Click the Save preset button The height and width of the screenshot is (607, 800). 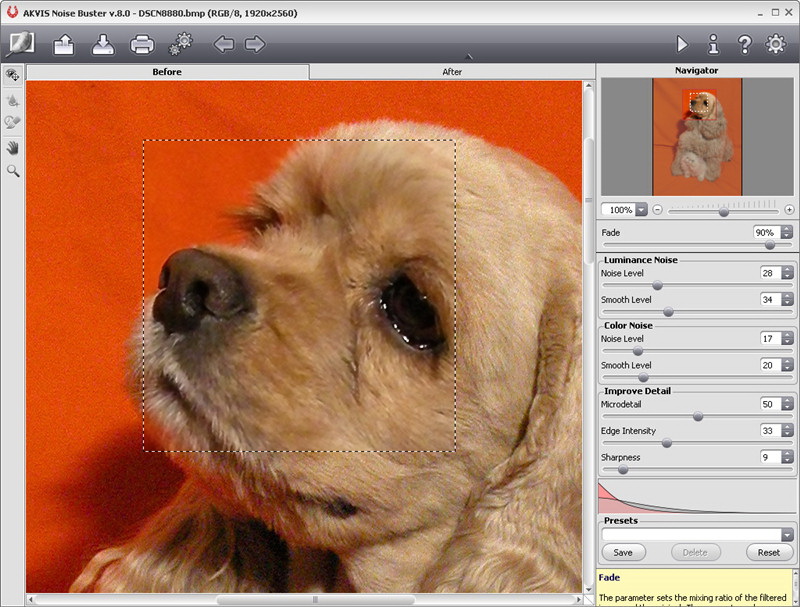[623, 552]
